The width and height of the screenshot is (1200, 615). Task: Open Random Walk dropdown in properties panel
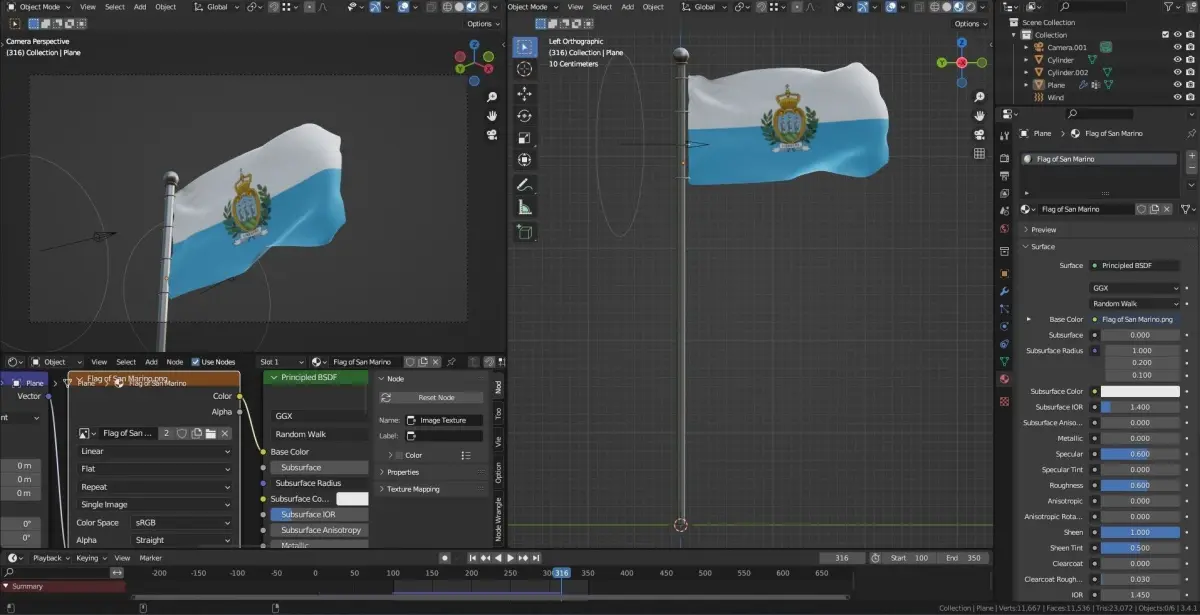click(x=1135, y=303)
